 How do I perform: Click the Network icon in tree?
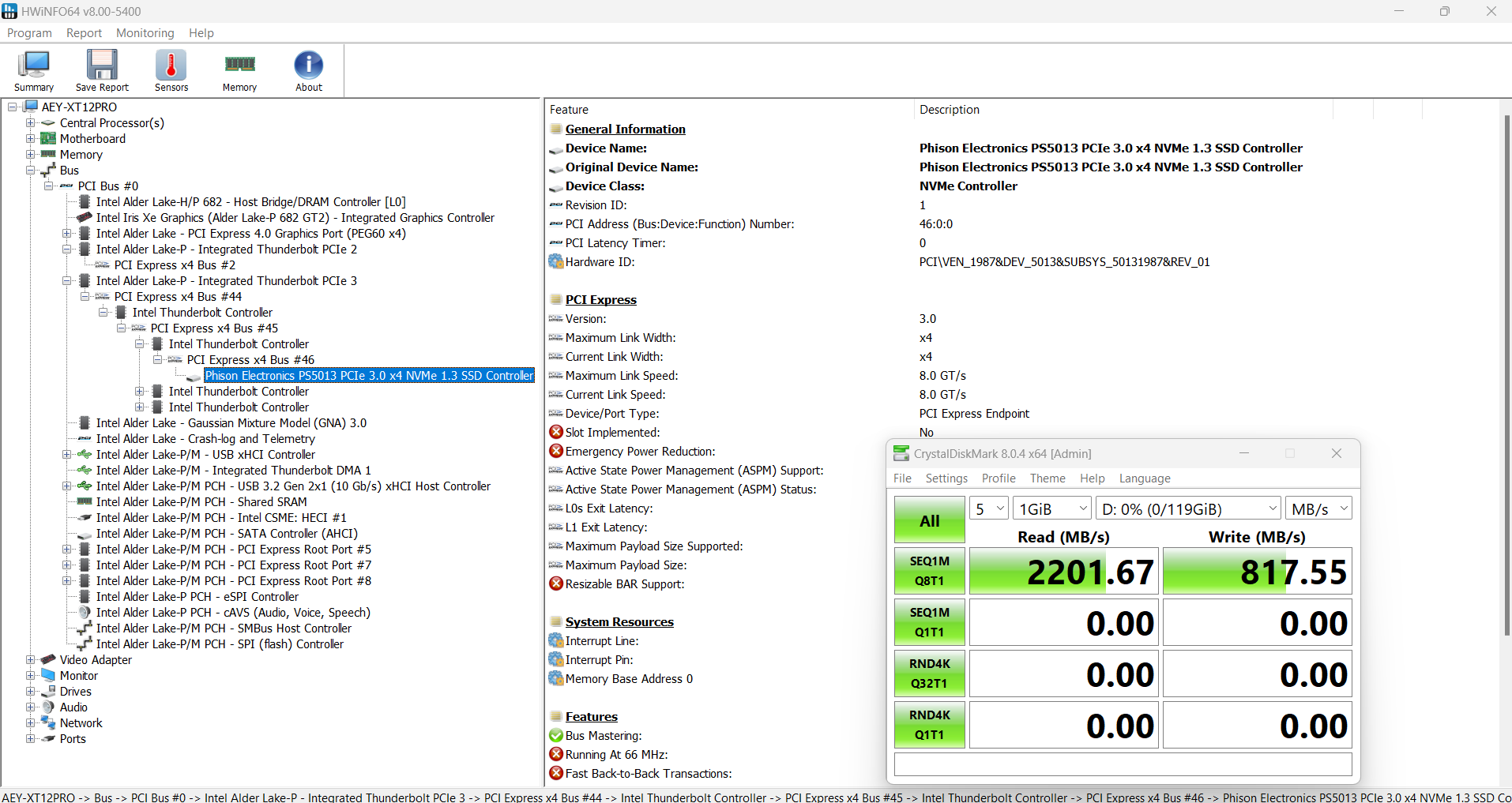pyautogui.click(x=48, y=723)
